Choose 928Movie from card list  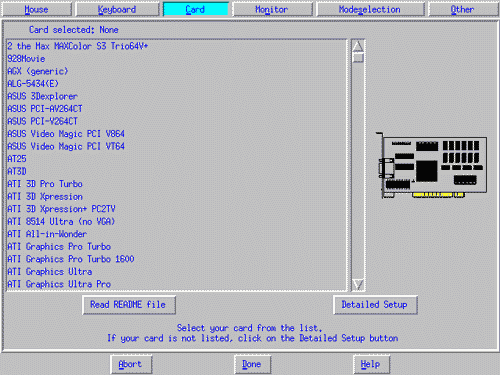point(177,59)
